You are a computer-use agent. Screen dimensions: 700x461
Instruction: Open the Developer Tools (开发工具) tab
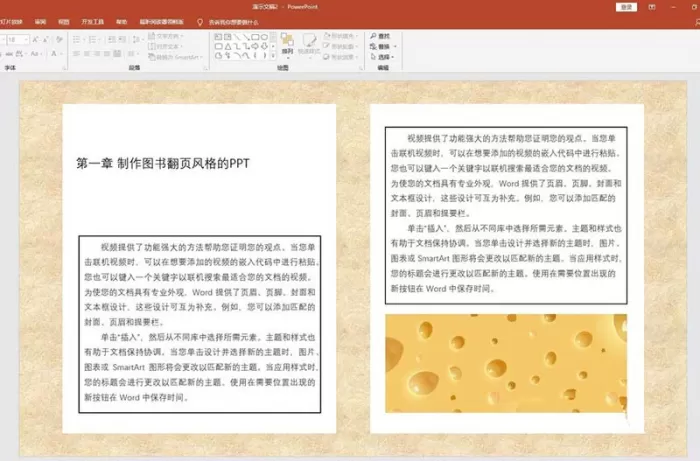point(92,22)
